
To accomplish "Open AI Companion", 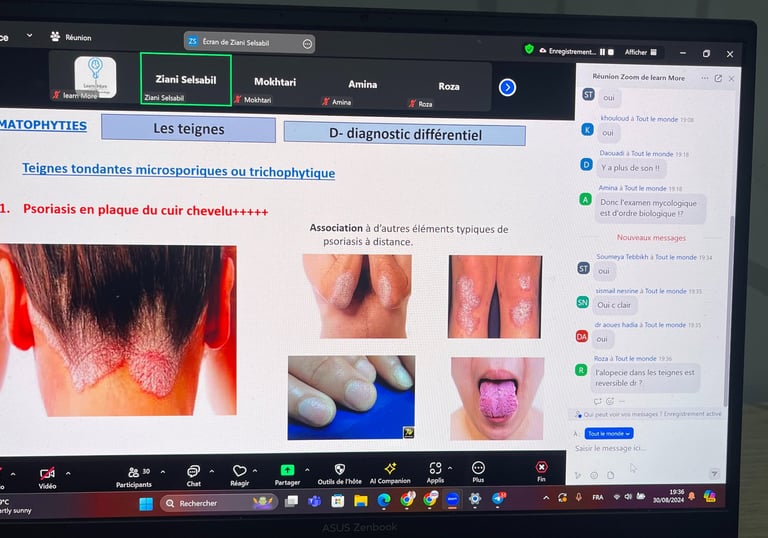I will pos(390,473).
